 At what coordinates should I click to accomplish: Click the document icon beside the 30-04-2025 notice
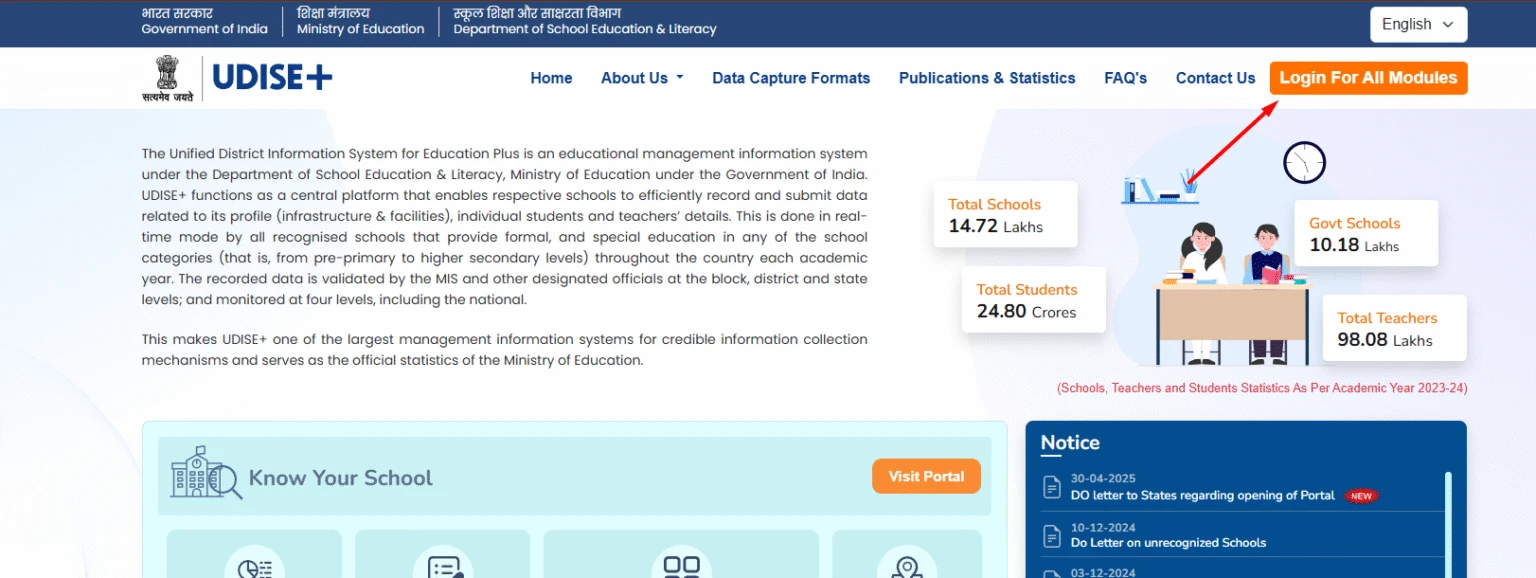[1052, 487]
